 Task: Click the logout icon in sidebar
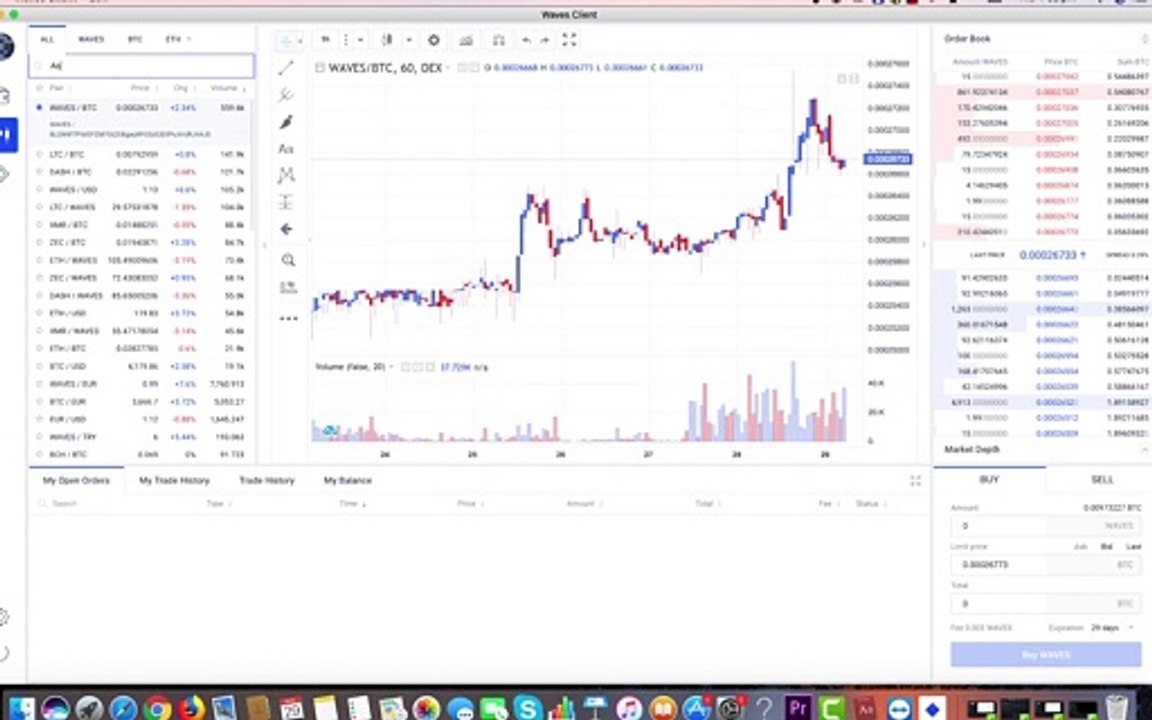point(4,652)
